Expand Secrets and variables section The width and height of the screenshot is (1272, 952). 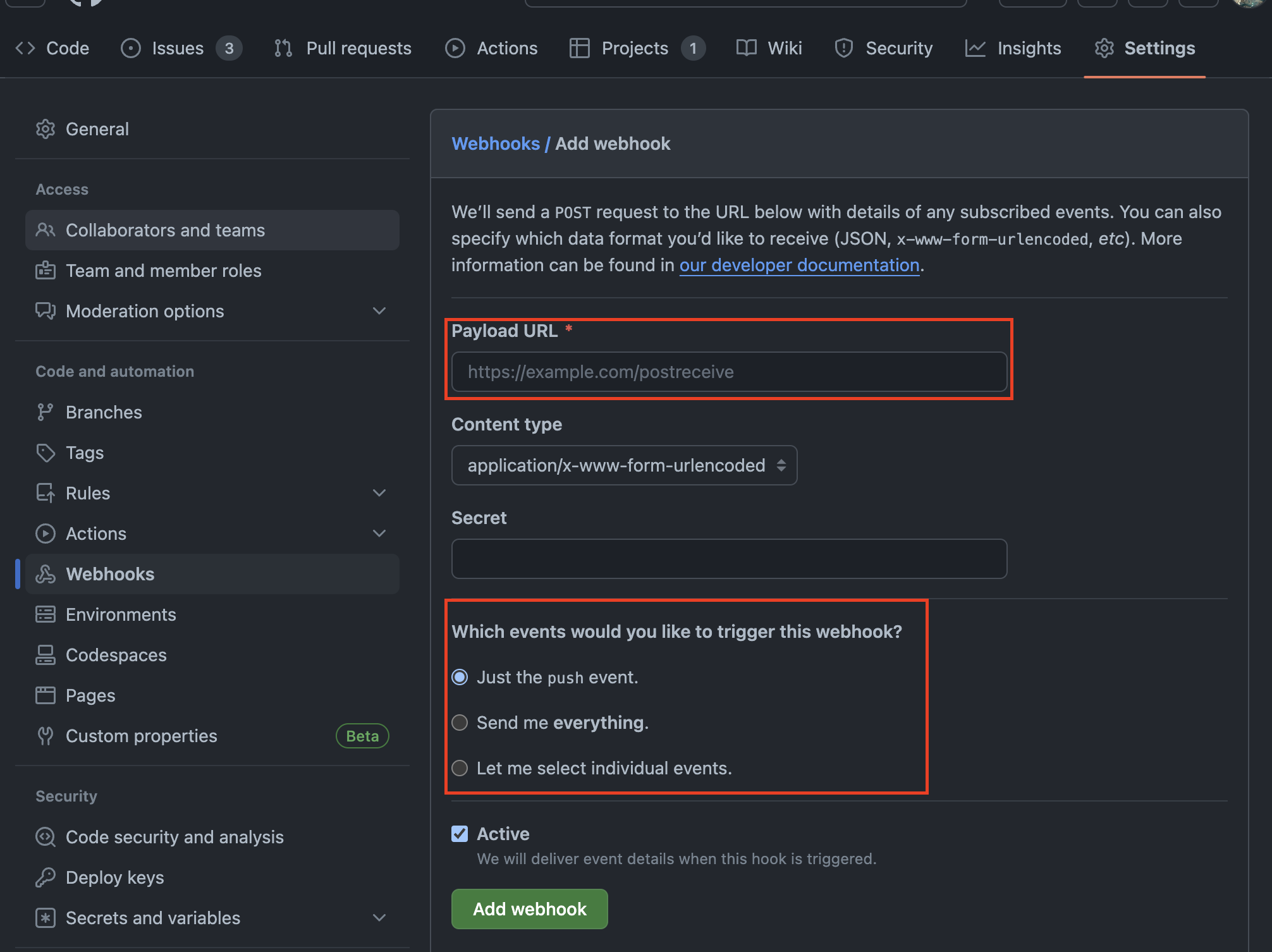click(x=379, y=918)
